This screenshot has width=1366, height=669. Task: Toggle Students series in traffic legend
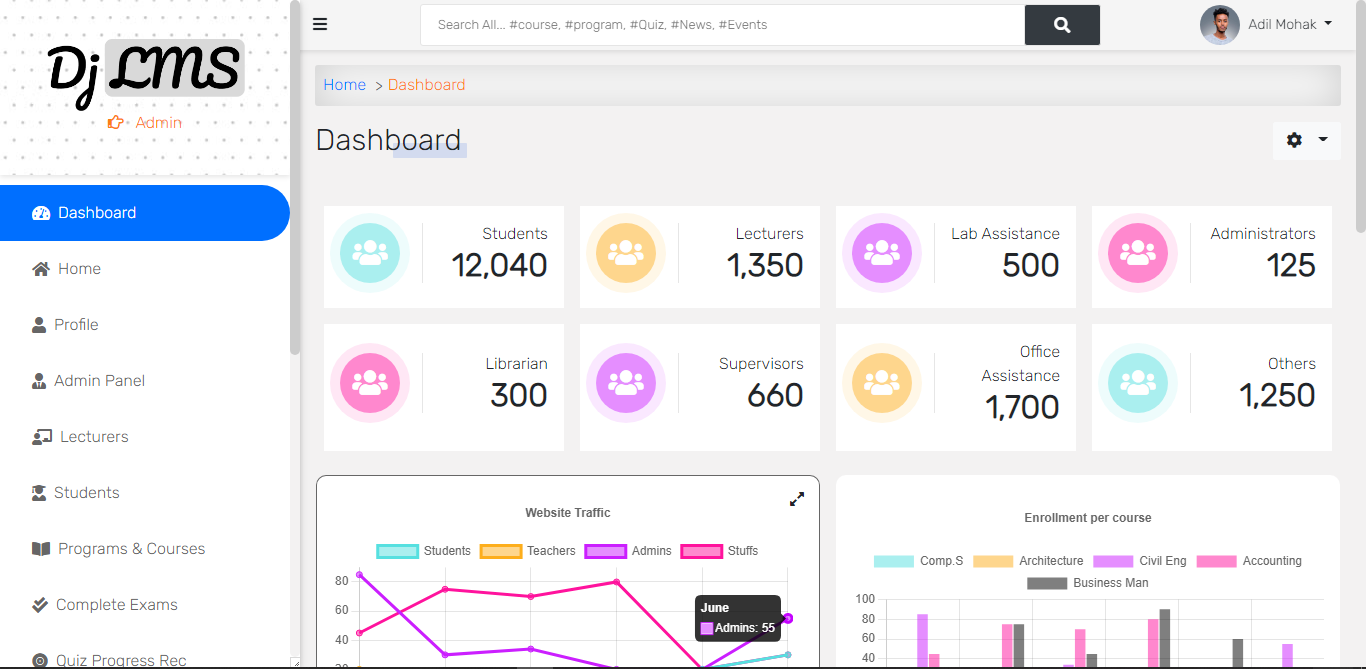[x=423, y=551]
